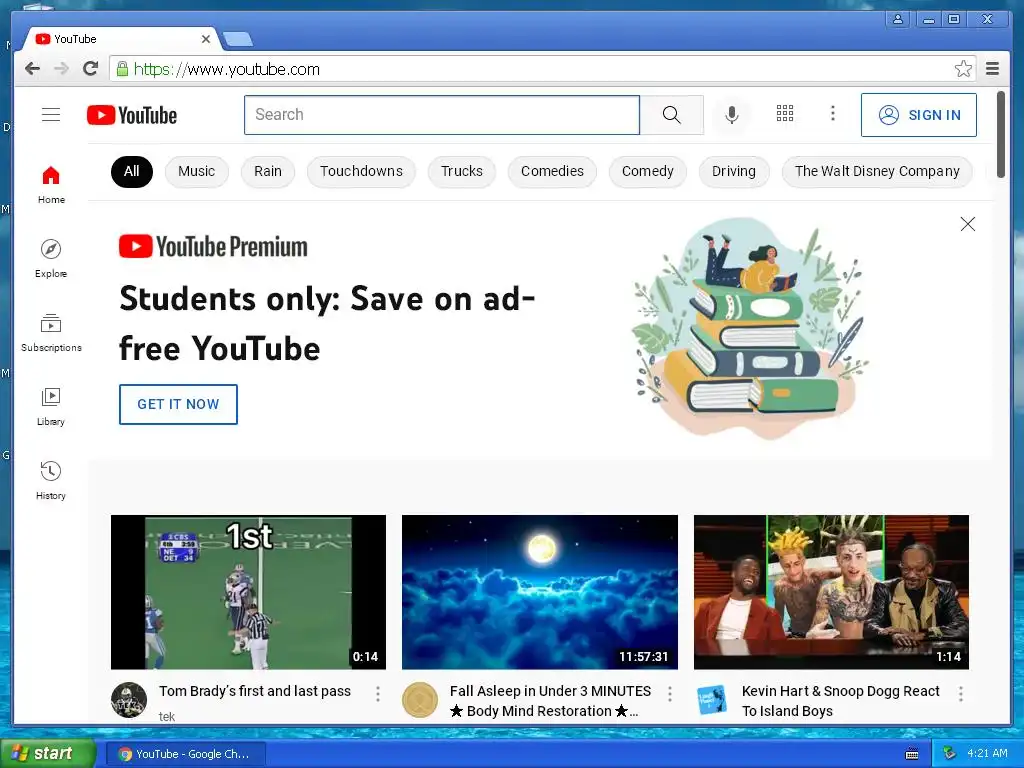The image size is (1024, 768).
Task: Click the Fall Asleep video channel avatar
Action: (420, 700)
